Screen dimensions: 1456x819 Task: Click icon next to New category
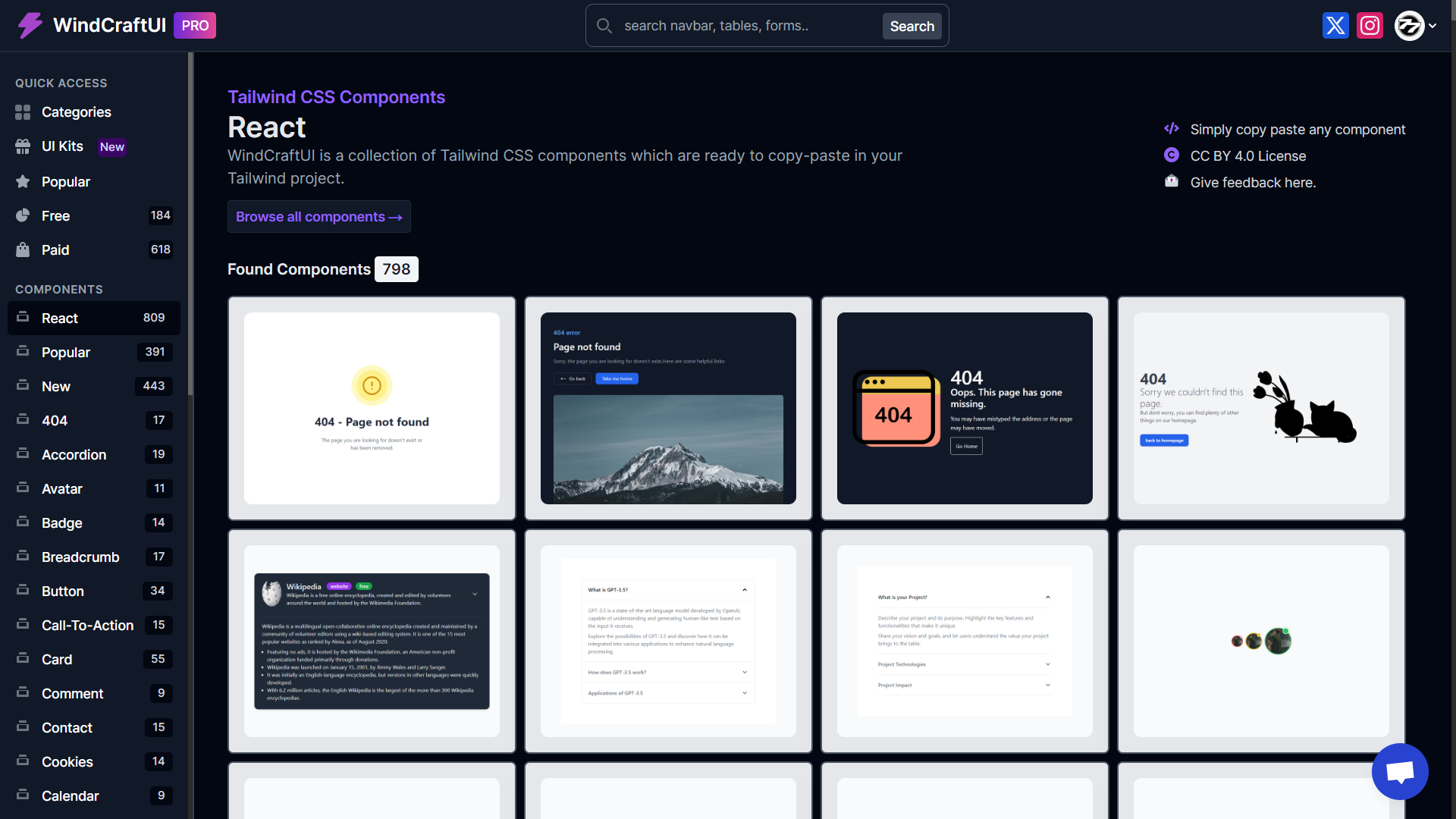(x=23, y=384)
